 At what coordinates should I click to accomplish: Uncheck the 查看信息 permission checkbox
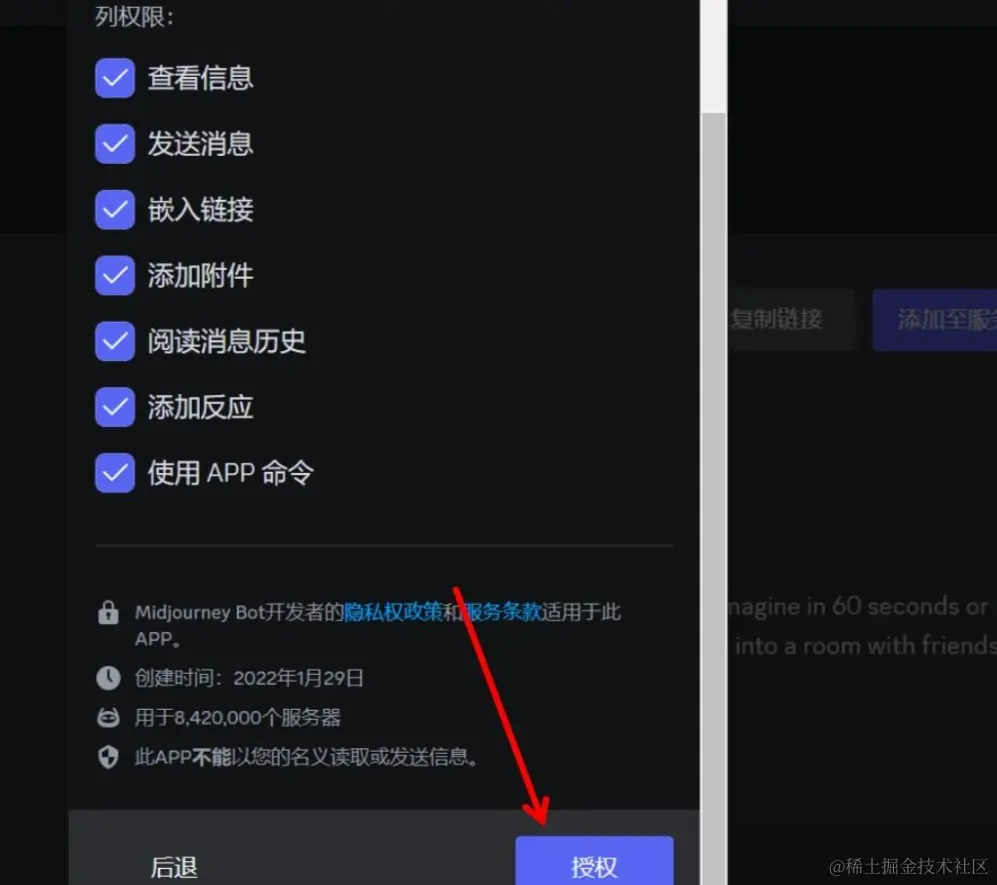tap(114, 78)
